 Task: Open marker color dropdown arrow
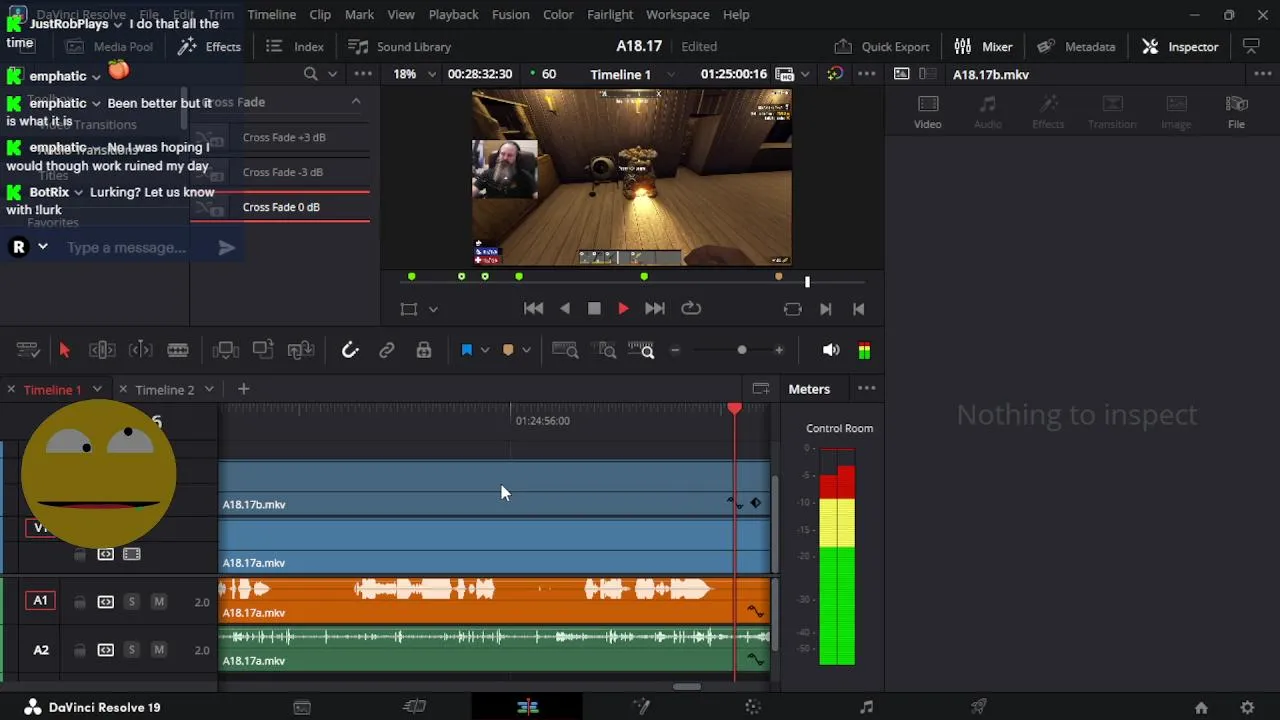pos(526,350)
